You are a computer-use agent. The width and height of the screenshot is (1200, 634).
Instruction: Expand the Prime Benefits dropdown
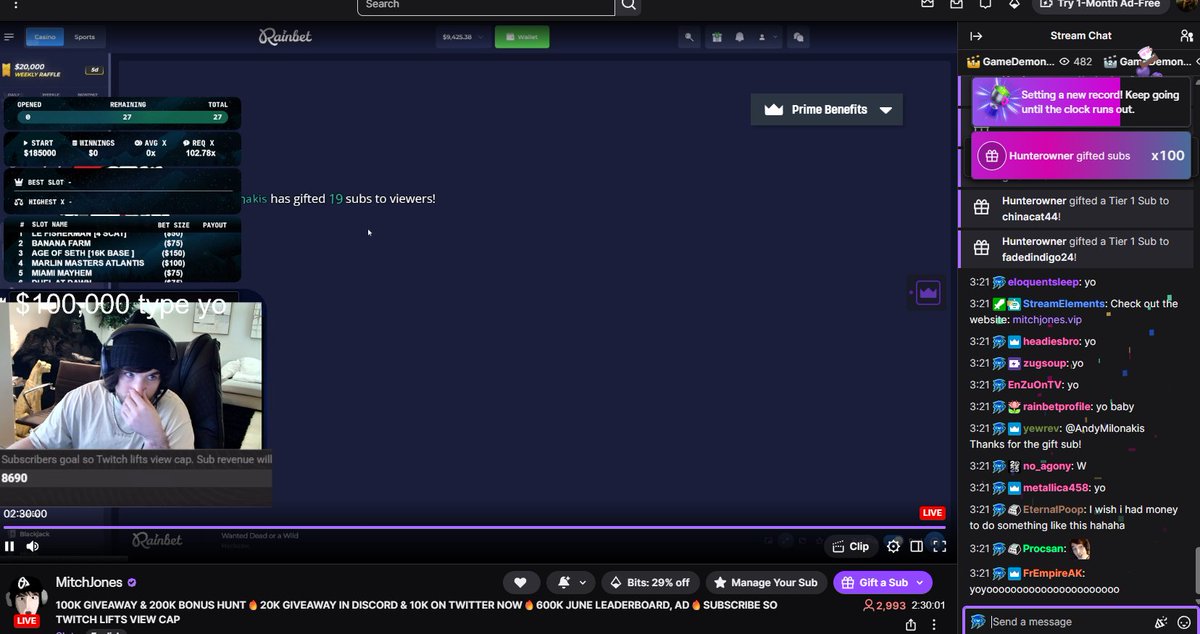point(827,110)
